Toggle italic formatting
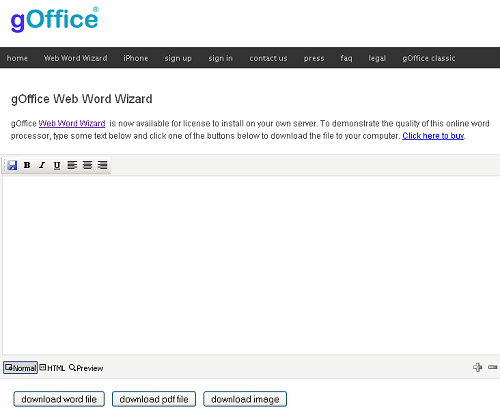 [x=42, y=165]
